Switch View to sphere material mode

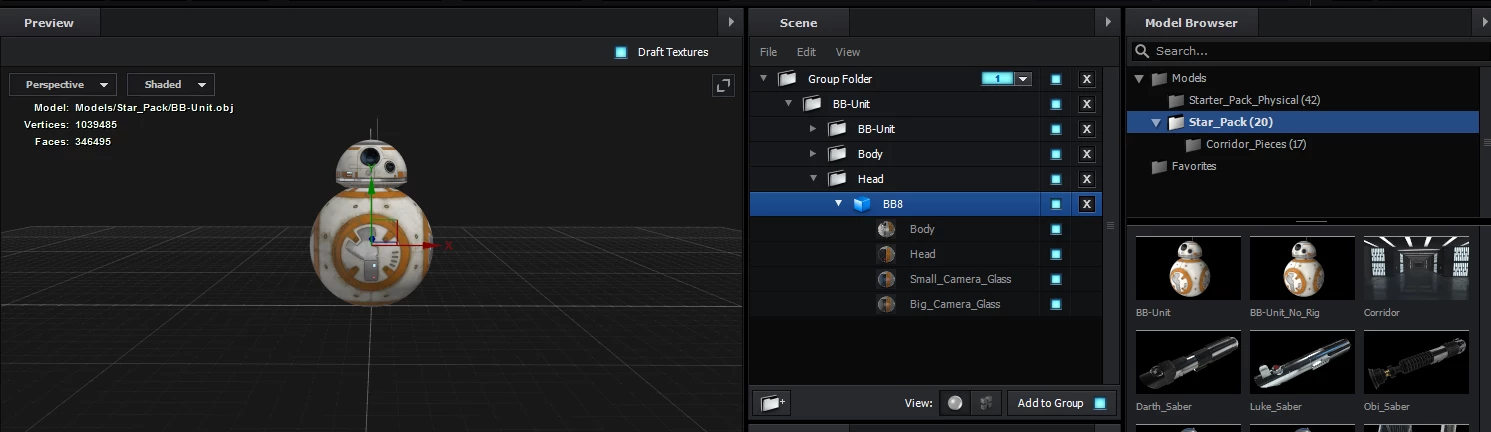(955, 403)
